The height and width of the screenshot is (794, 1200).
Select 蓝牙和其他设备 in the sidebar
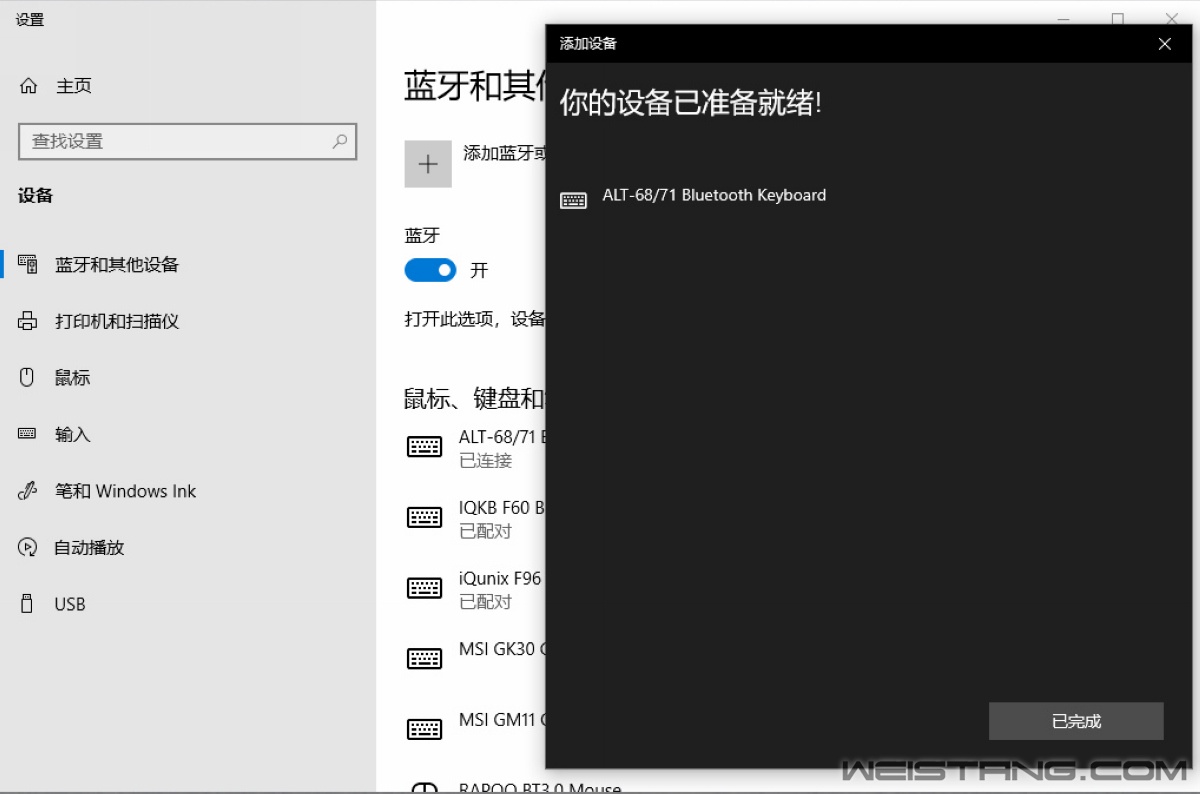(117, 265)
